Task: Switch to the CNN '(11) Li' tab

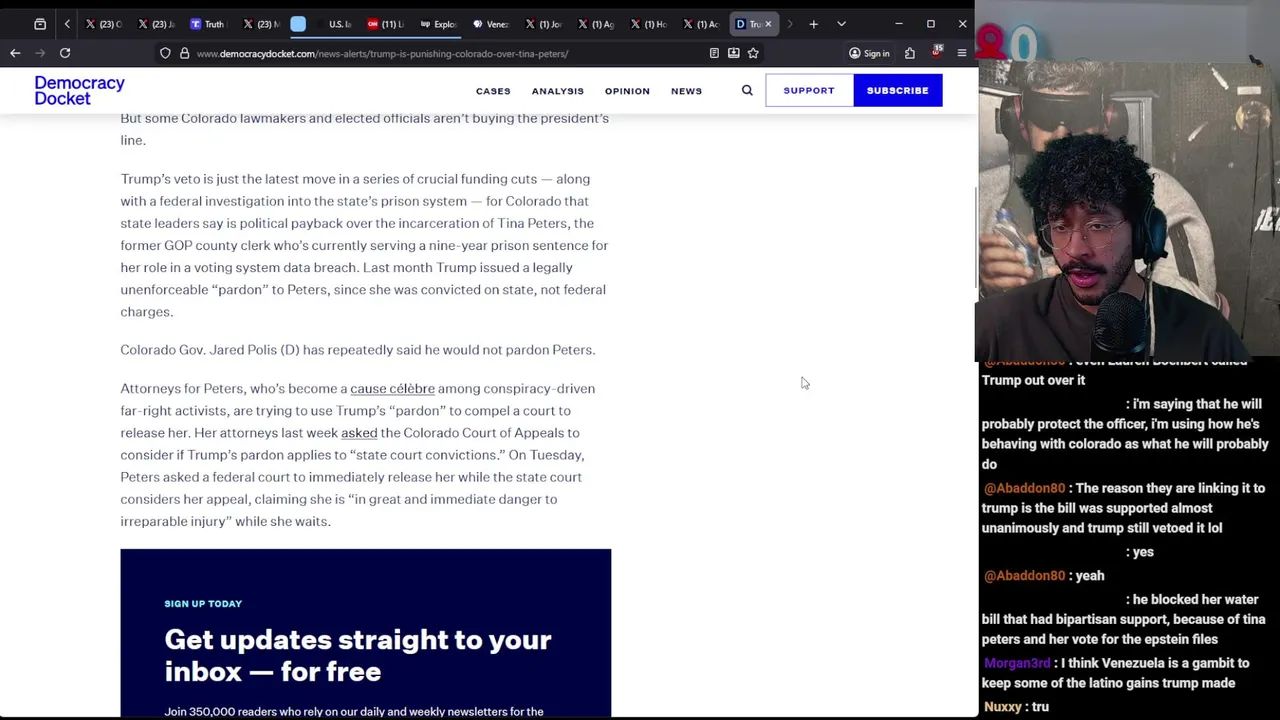Action: pyautogui.click(x=385, y=24)
